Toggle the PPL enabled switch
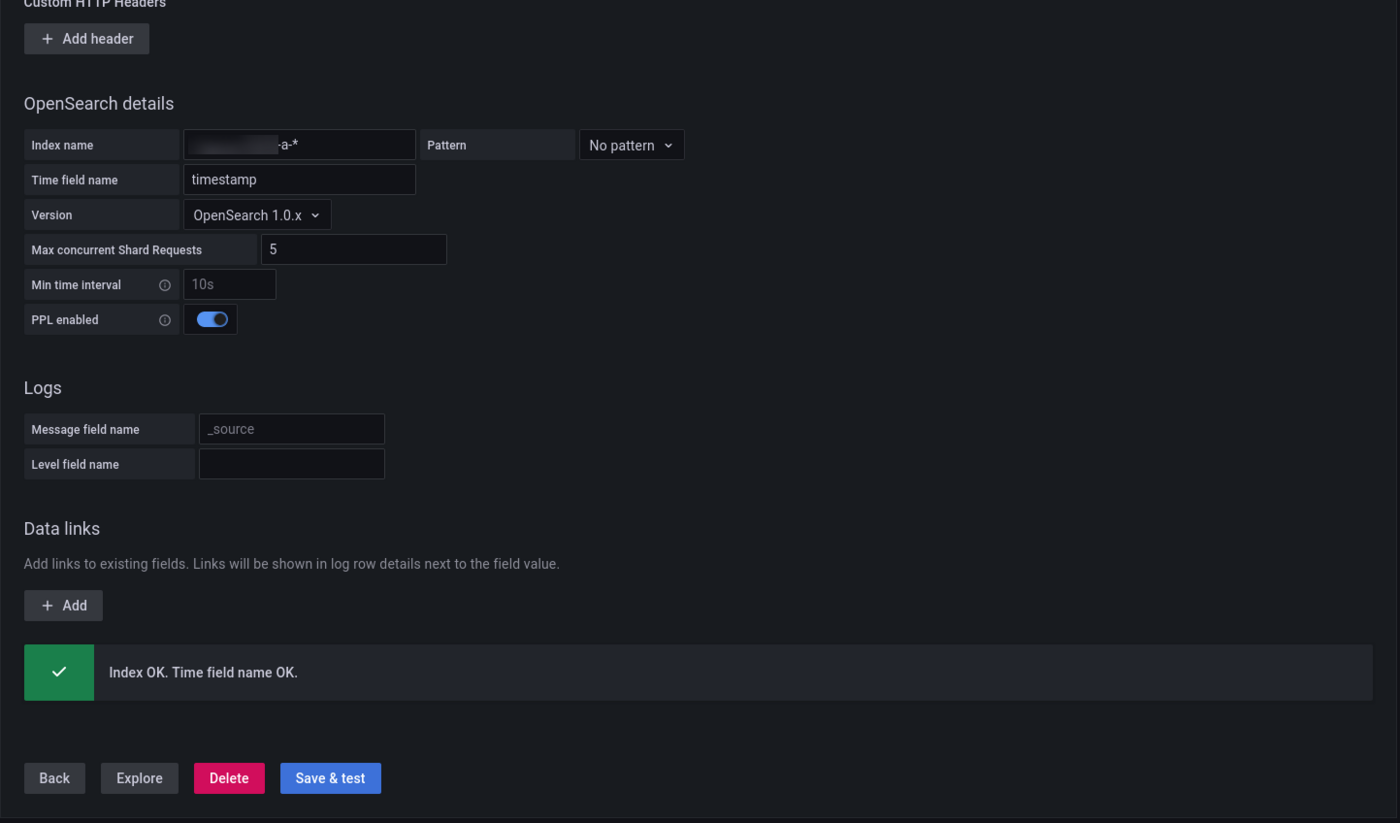1400x823 pixels. pyautogui.click(x=212, y=320)
